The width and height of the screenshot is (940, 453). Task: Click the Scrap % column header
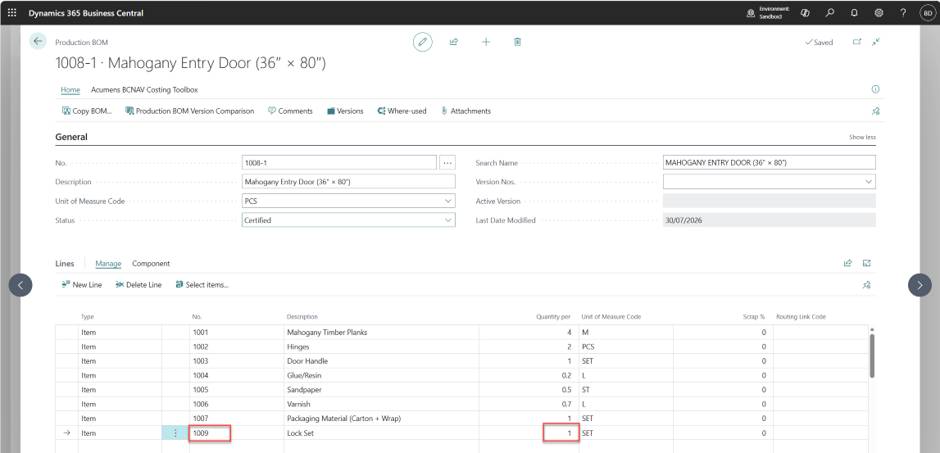pyautogui.click(x=754, y=316)
